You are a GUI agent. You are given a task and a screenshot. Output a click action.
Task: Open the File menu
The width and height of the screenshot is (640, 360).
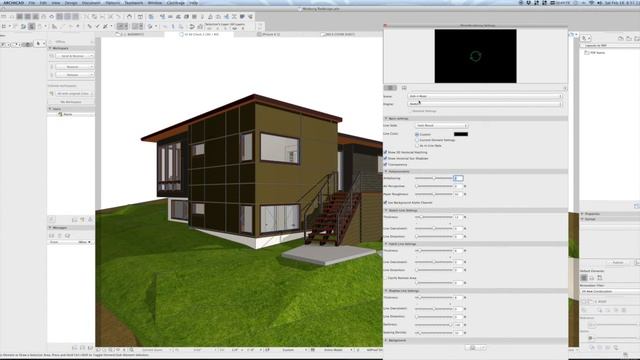tap(31, 3)
